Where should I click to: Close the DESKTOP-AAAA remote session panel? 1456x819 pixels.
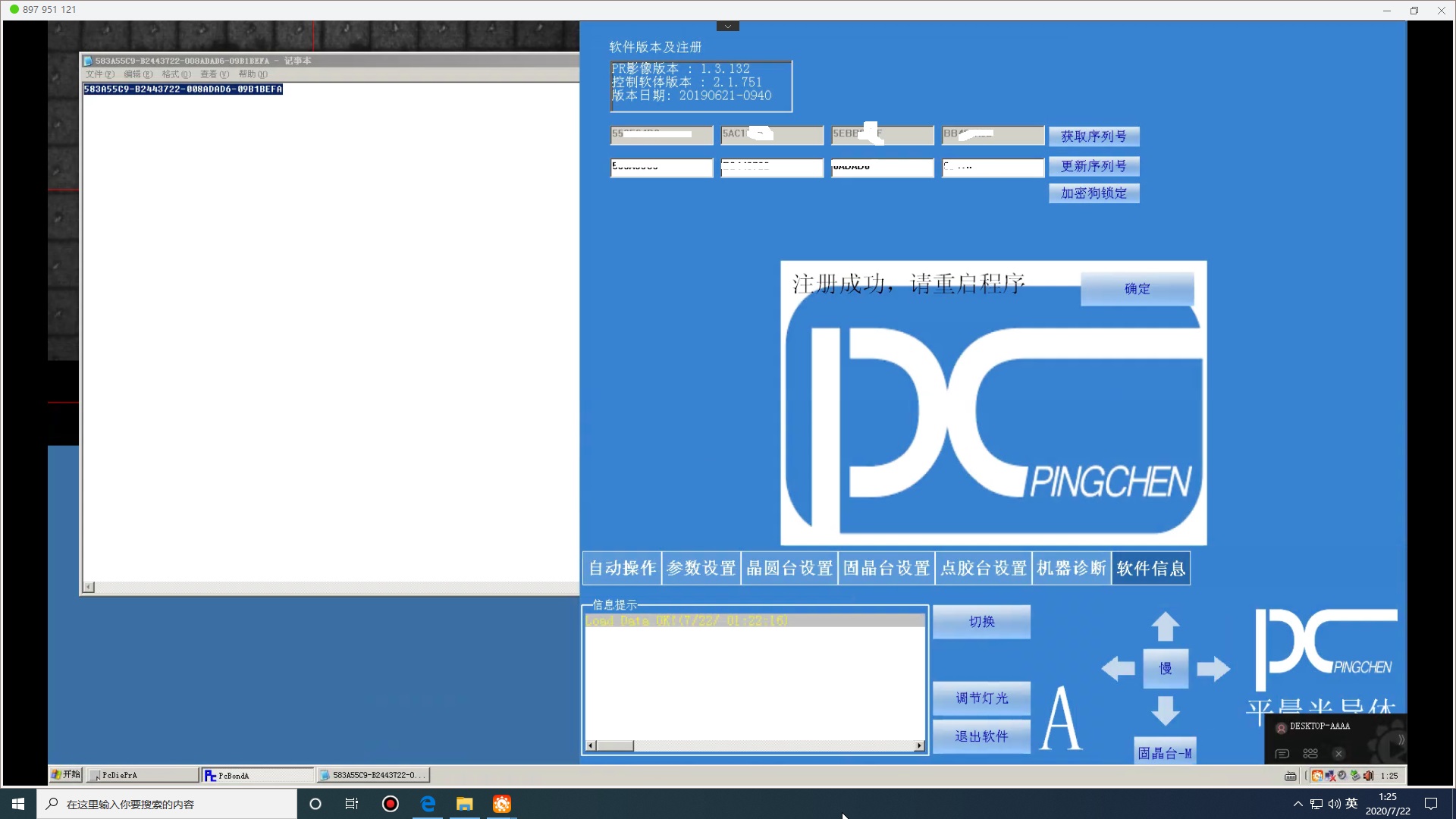click(1338, 754)
